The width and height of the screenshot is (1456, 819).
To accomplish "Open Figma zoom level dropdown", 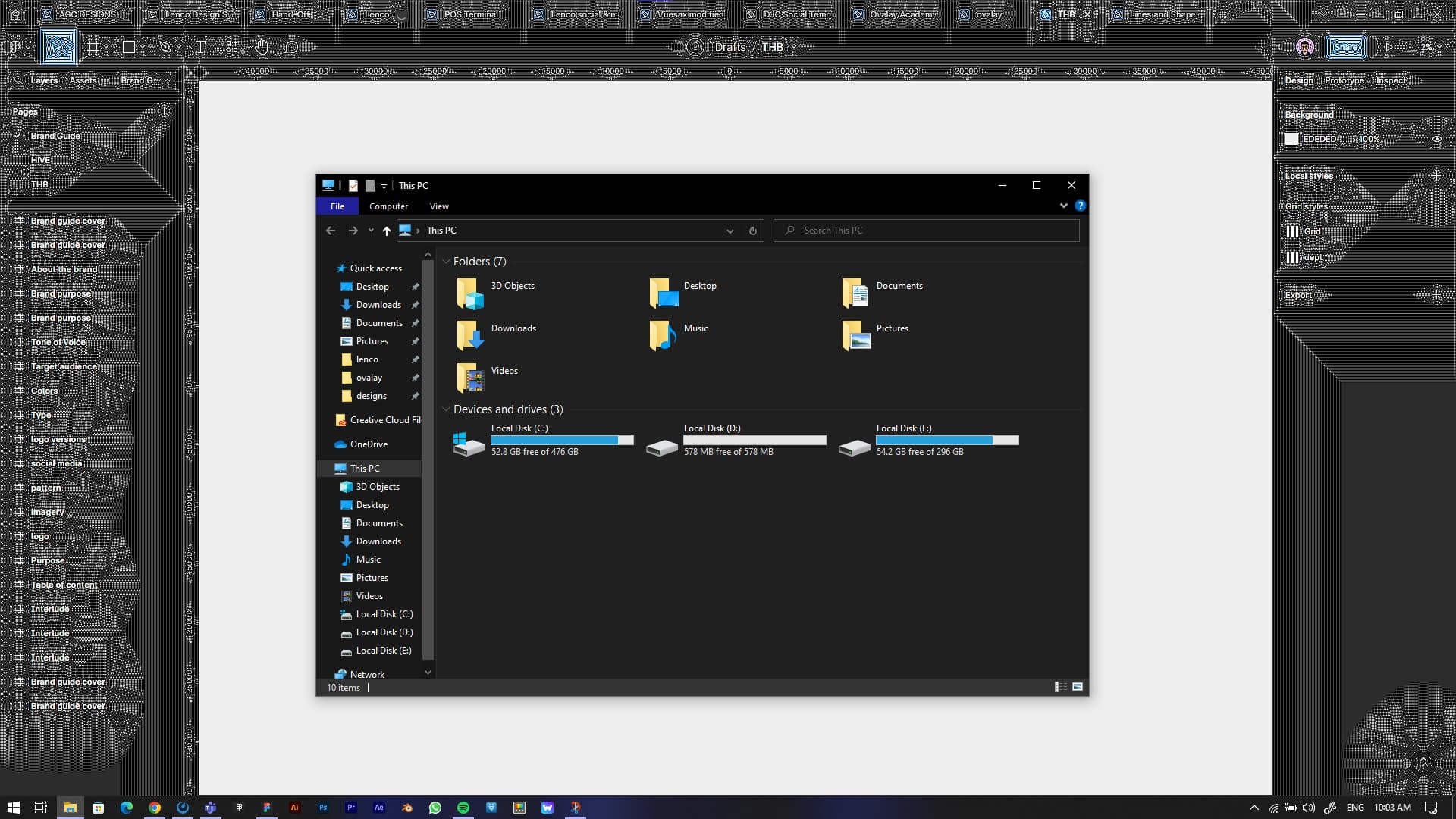I will pyautogui.click(x=1431, y=47).
